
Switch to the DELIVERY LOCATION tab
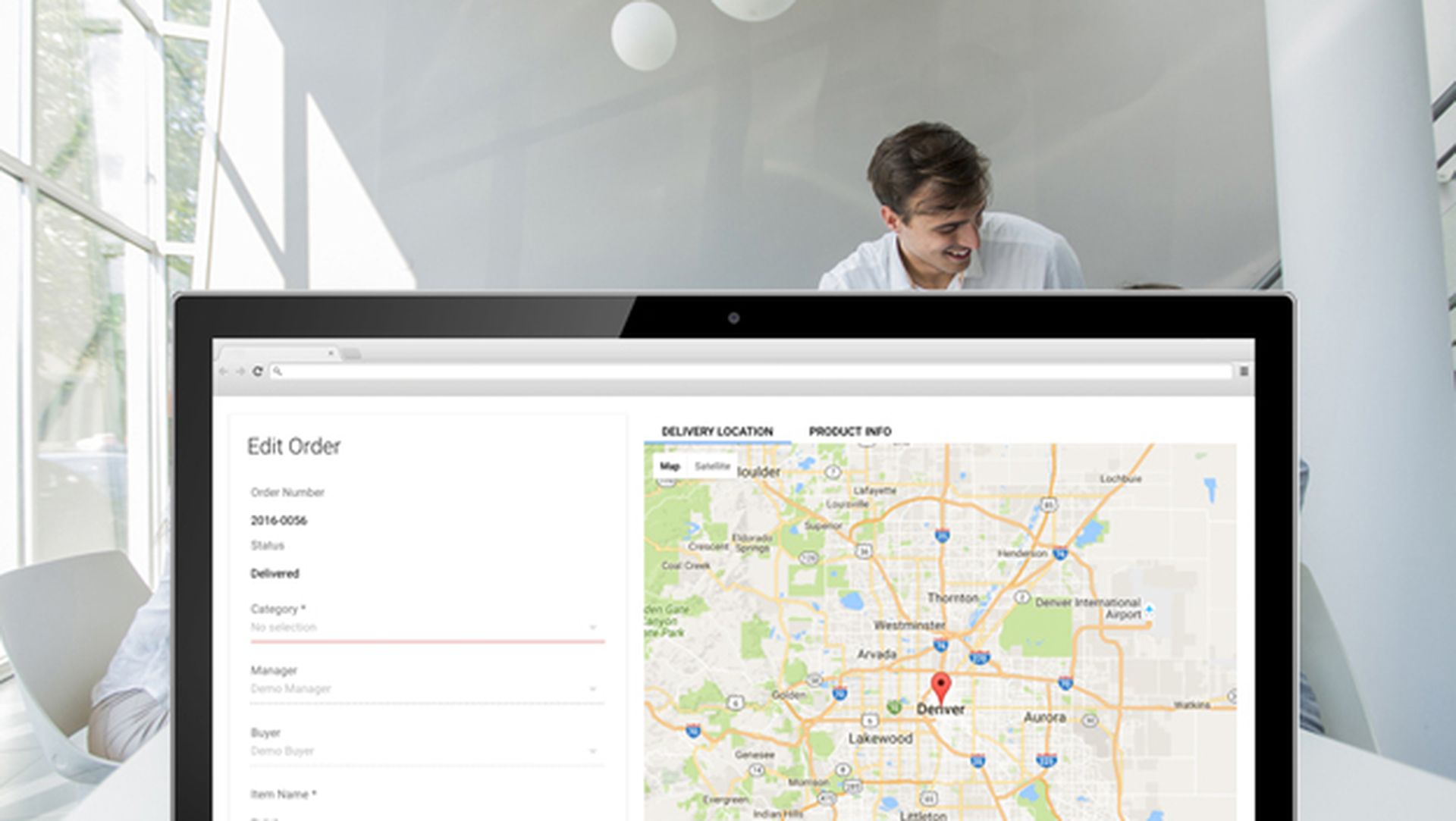(716, 431)
